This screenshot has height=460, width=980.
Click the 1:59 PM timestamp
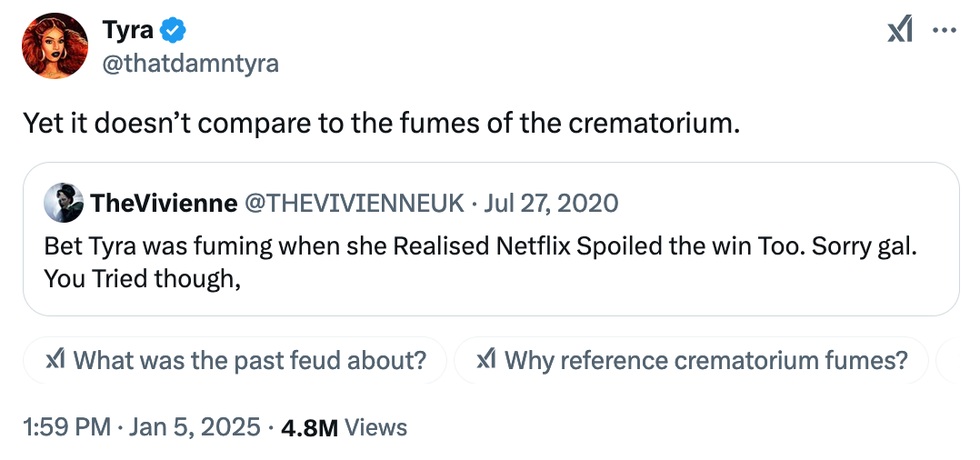tap(66, 428)
